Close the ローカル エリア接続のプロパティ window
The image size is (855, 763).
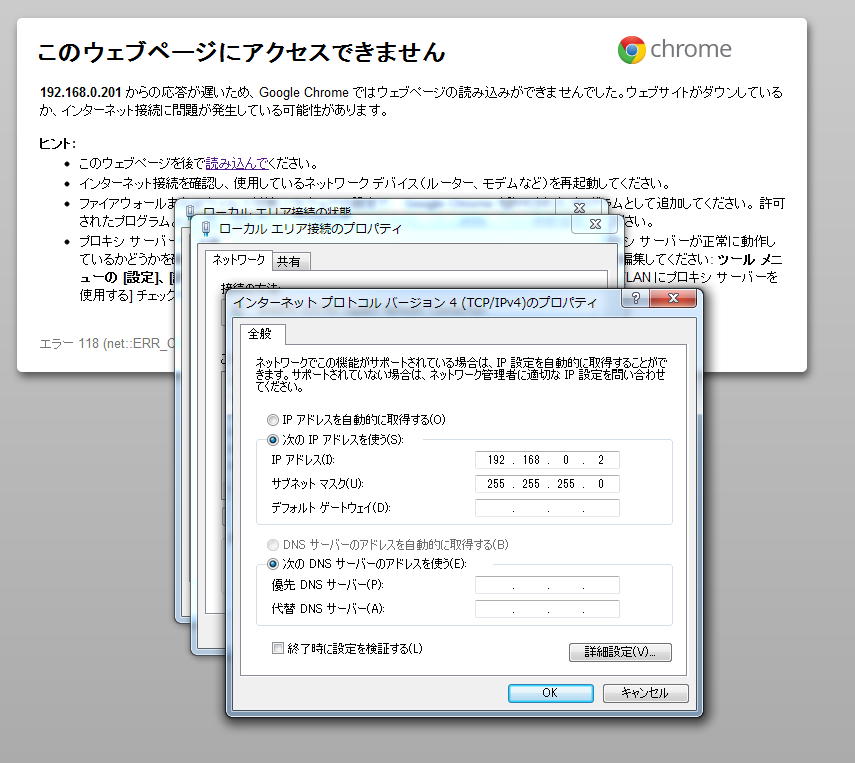click(595, 224)
